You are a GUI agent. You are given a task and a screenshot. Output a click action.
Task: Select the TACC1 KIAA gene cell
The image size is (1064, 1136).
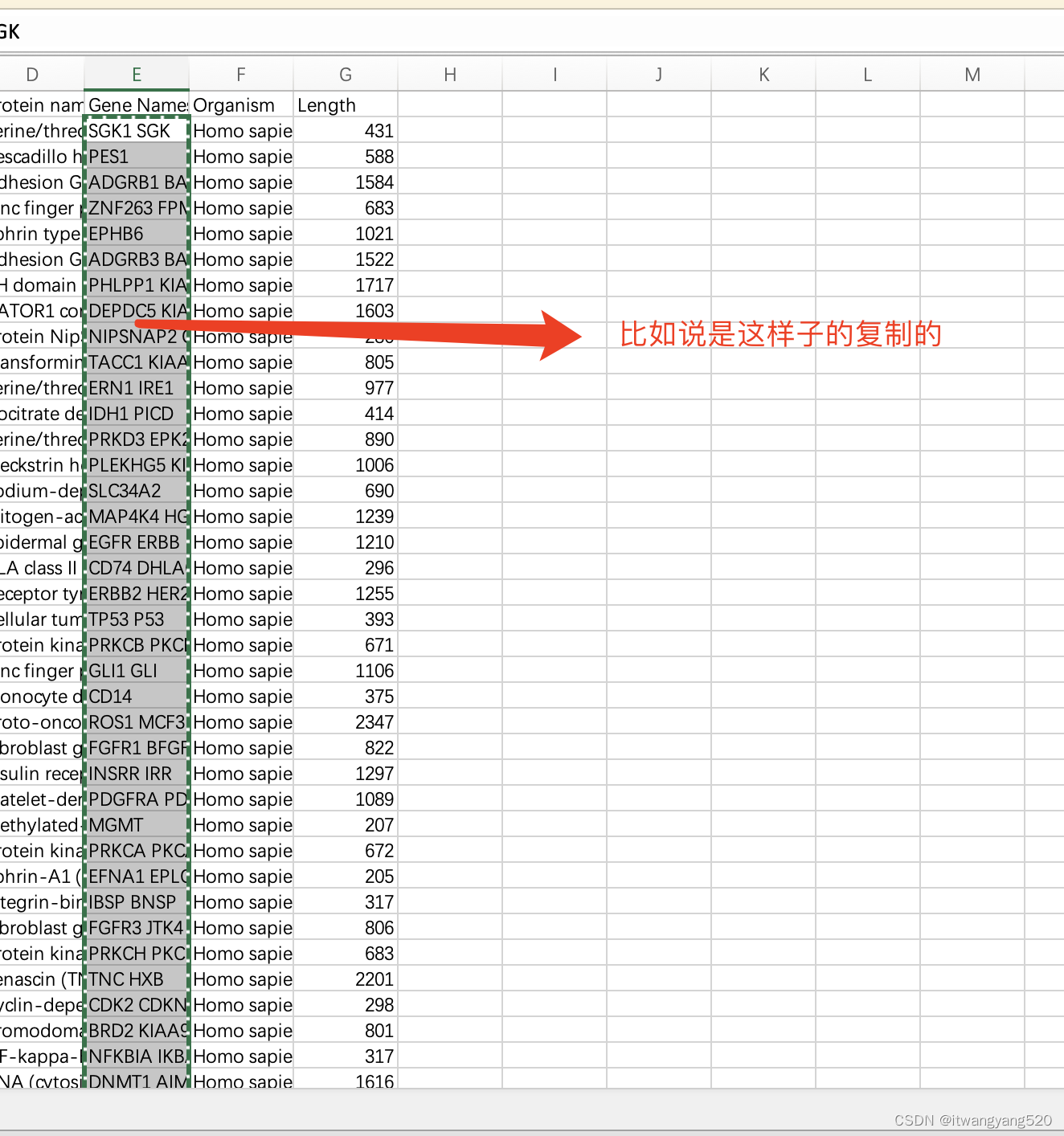[x=137, y=362]
